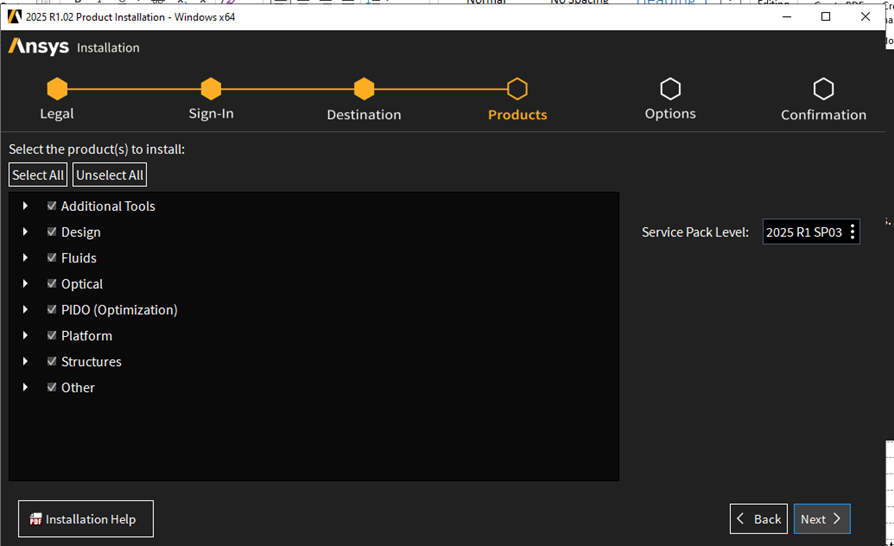
Task: Open the Service Pack Level dropdown
Action: (811, 232)
